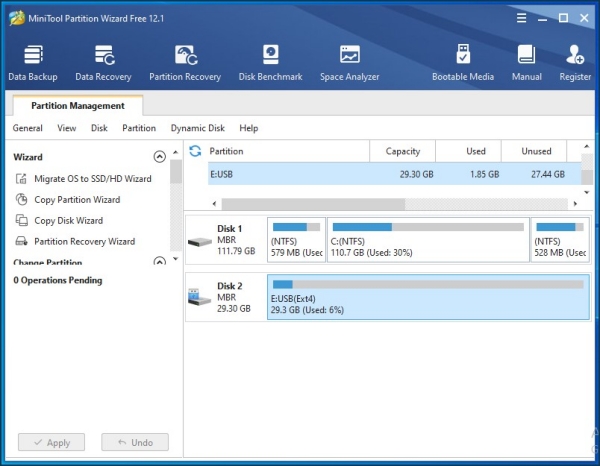Sort by Partition column header
Screen dimensions: 600x466
click(289, 151)
